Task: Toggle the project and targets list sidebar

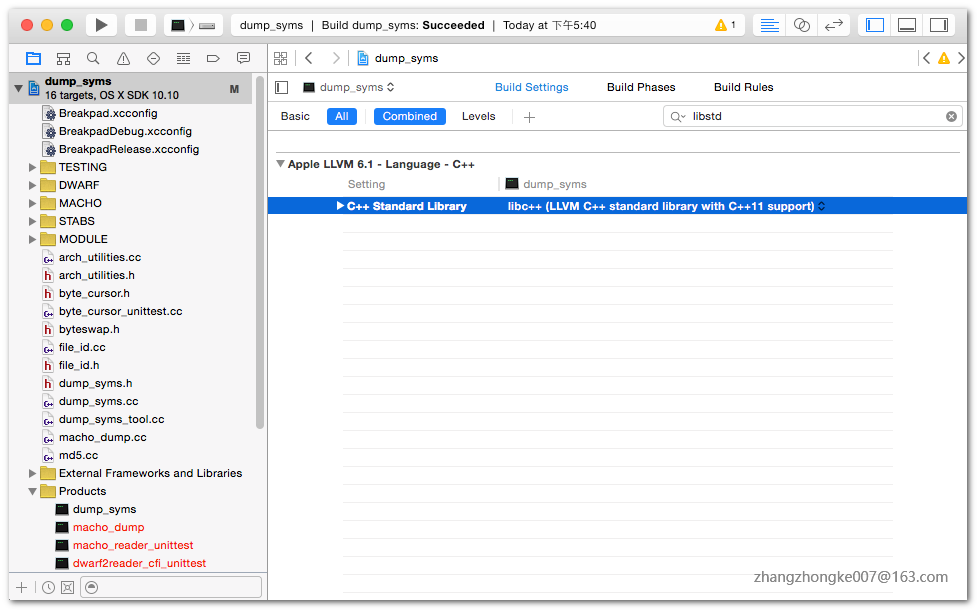Action: click(x=282, y=87)
